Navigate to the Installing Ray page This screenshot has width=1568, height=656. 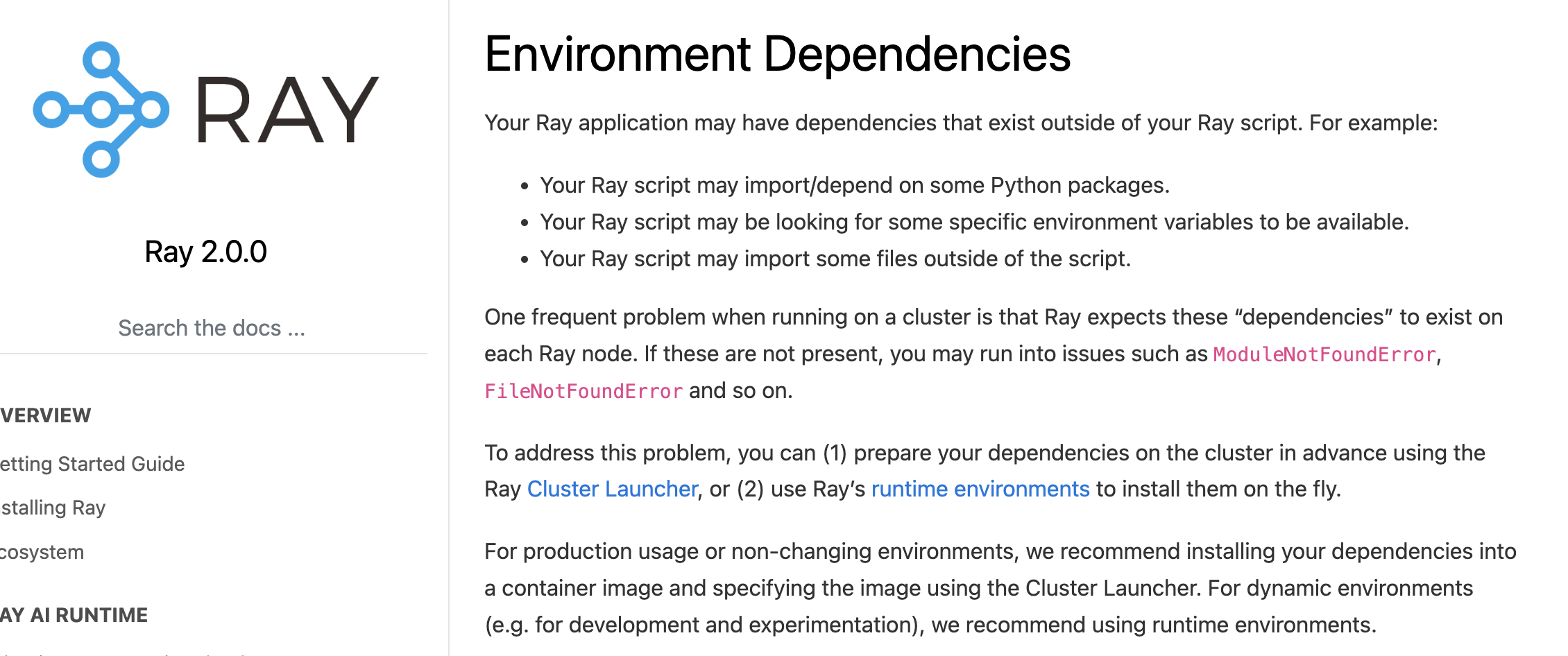click(x=52, y=507)
